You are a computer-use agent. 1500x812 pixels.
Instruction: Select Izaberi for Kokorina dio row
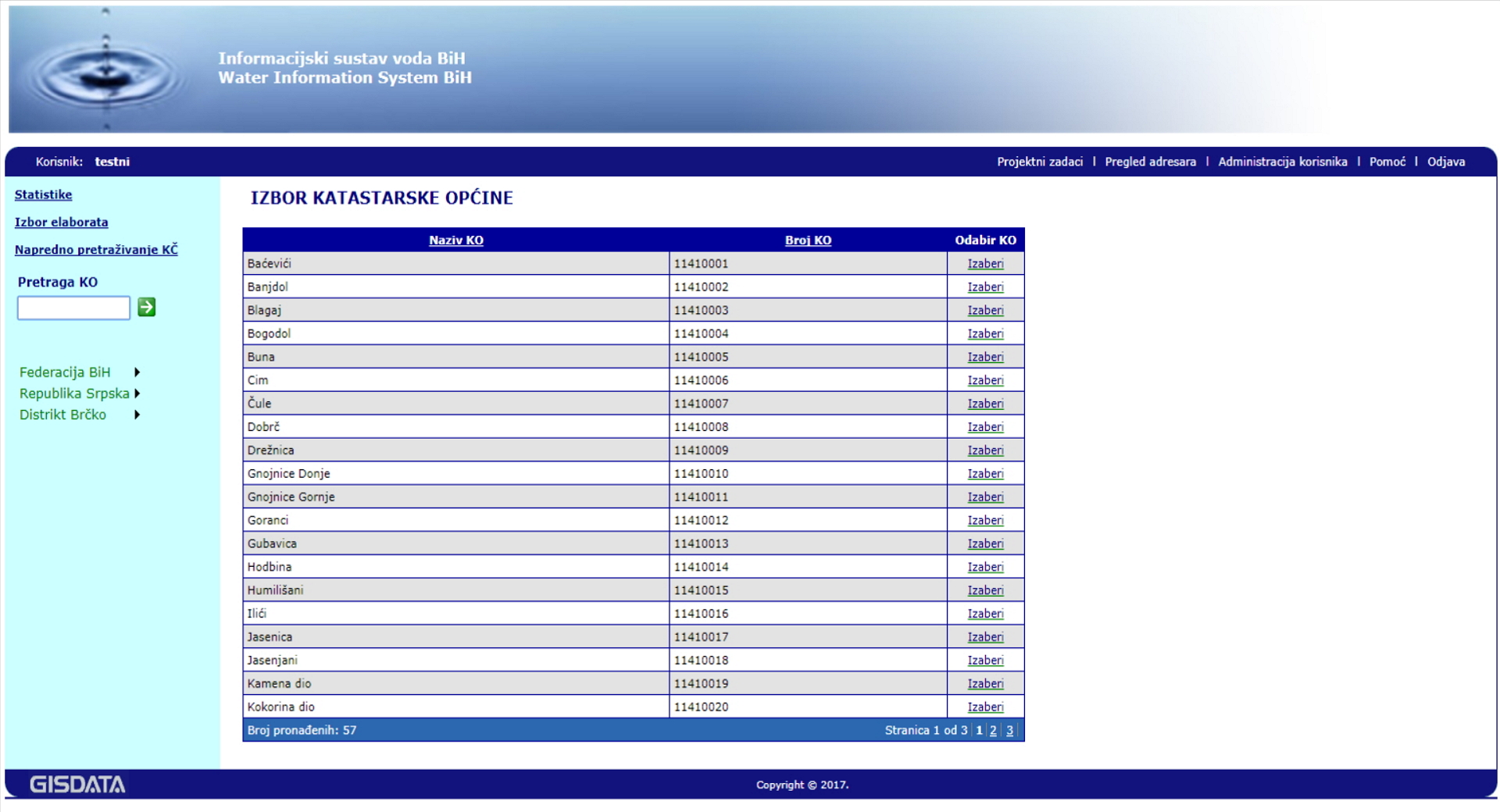[x=985, y=707]
